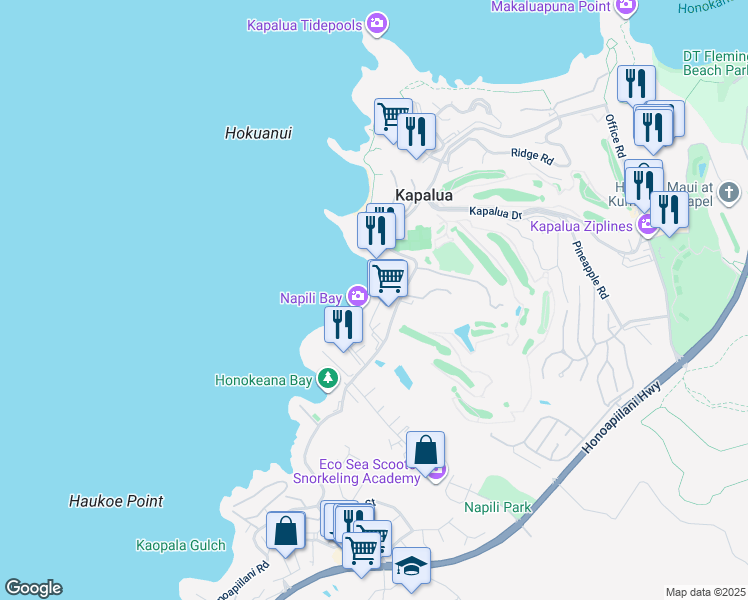Select the Kapalua Dr road label
Screen dimensions: 748x600
tap(495, 213)
